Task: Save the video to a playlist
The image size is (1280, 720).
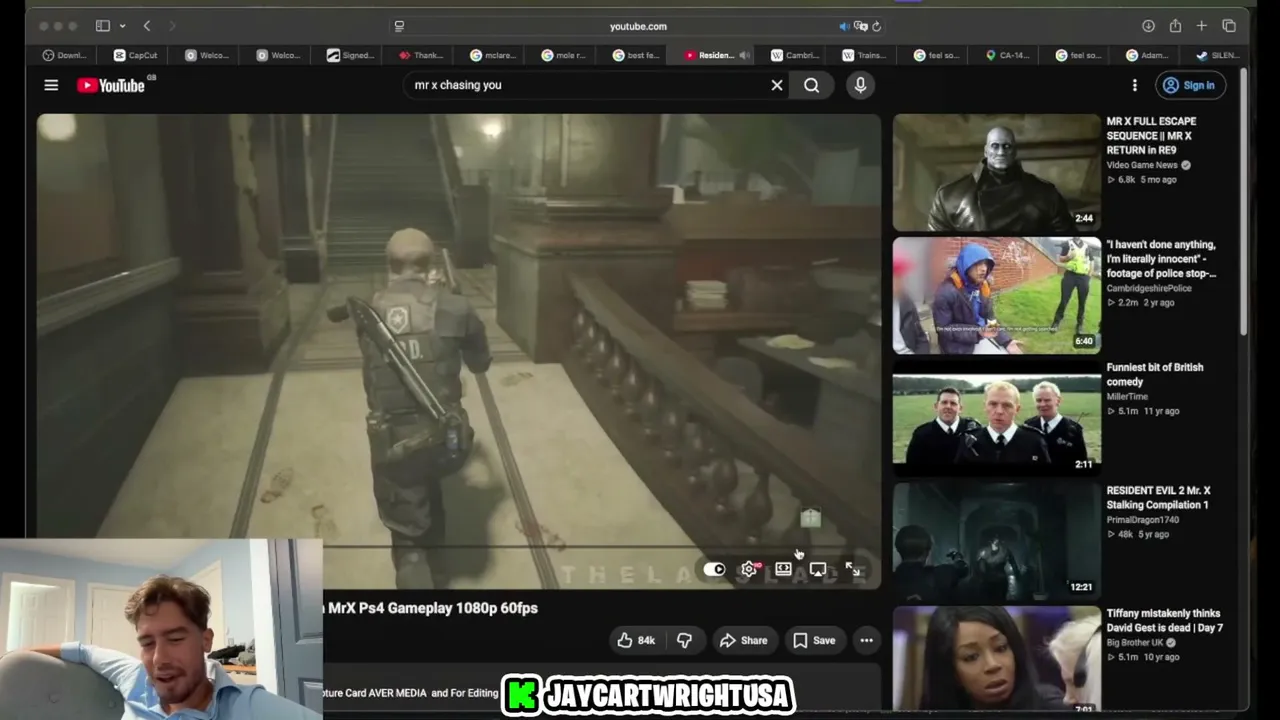Action: point(814,640)
